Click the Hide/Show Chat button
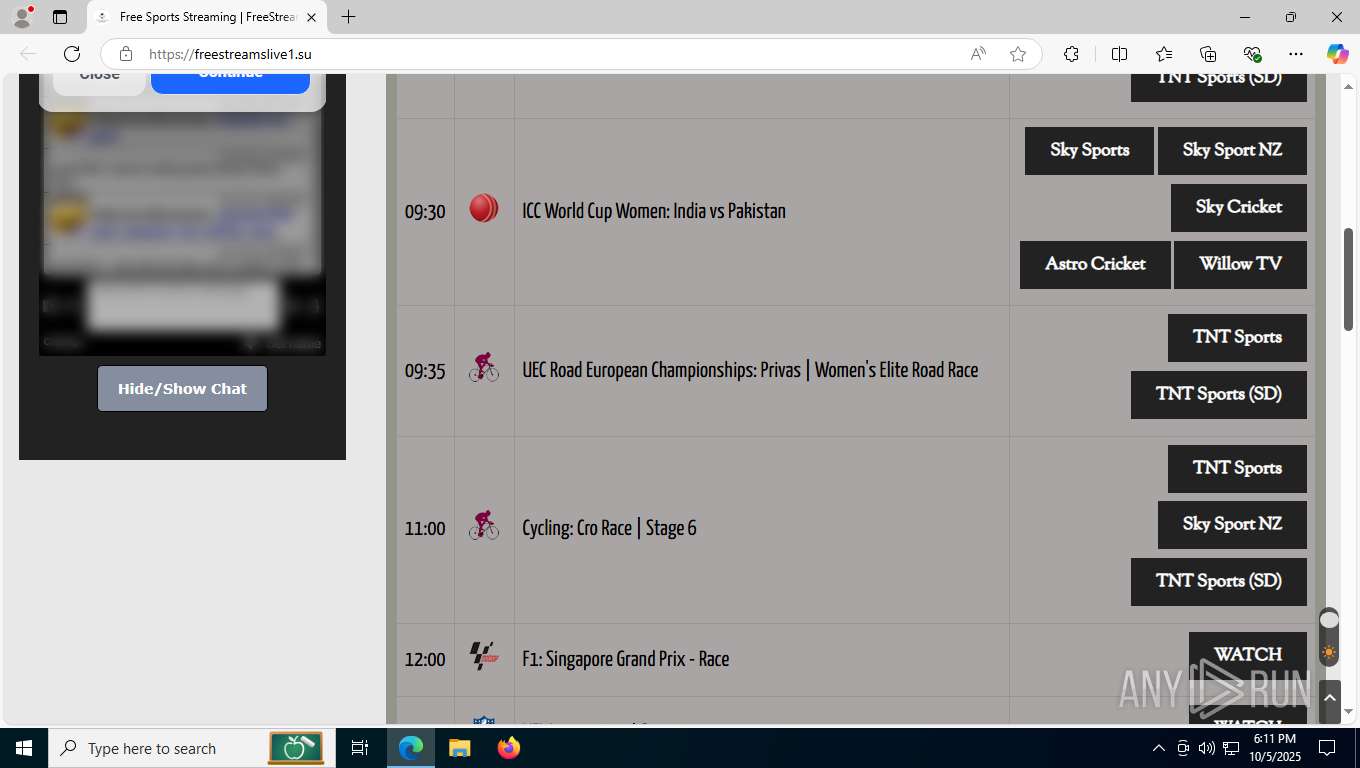The height and width of the screenshot is (768, 1360). 182,388
